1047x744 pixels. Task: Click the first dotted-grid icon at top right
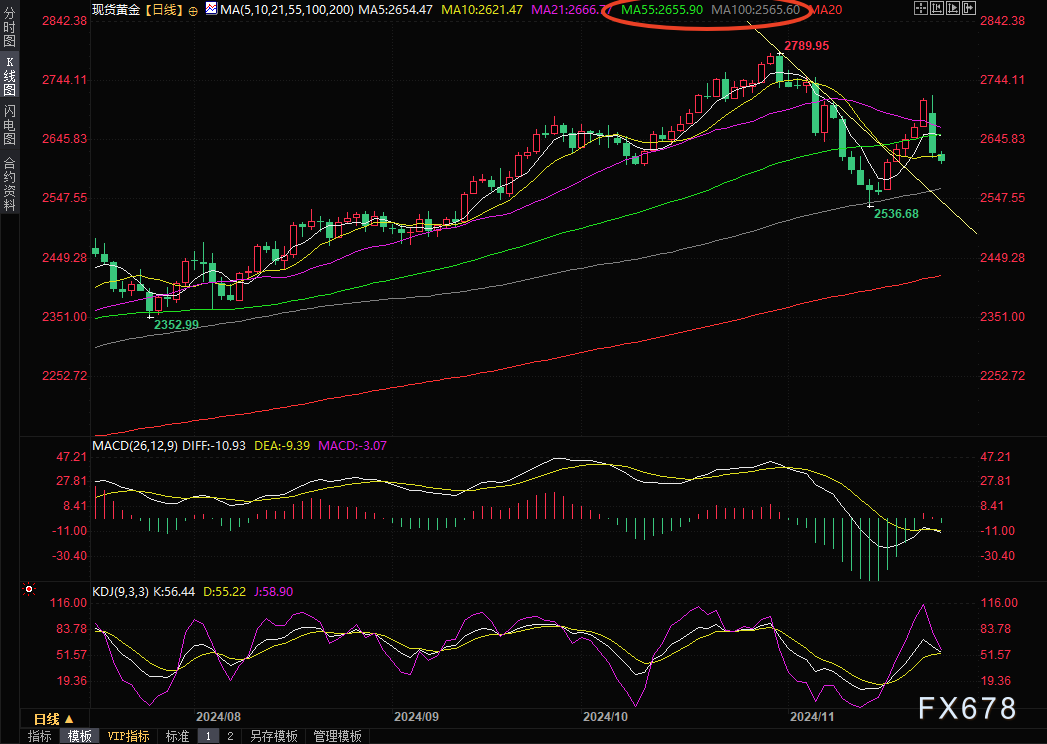(921, 9)
